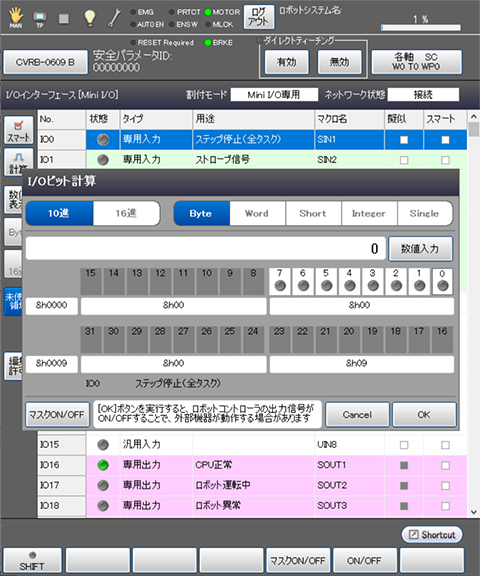480x576 pixels.
Task: Click the table scrollbar down arrow
Action: pyautogui.click(x=473, y=512)
